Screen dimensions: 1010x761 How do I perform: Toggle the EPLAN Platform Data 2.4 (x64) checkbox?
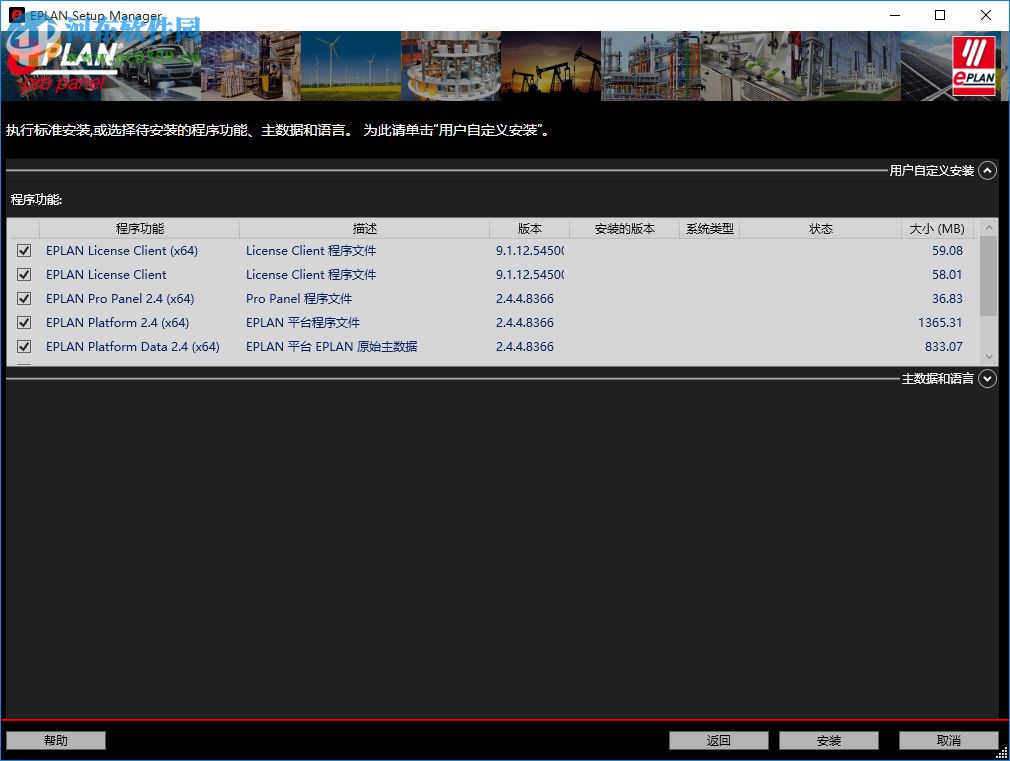pos(23,347)
